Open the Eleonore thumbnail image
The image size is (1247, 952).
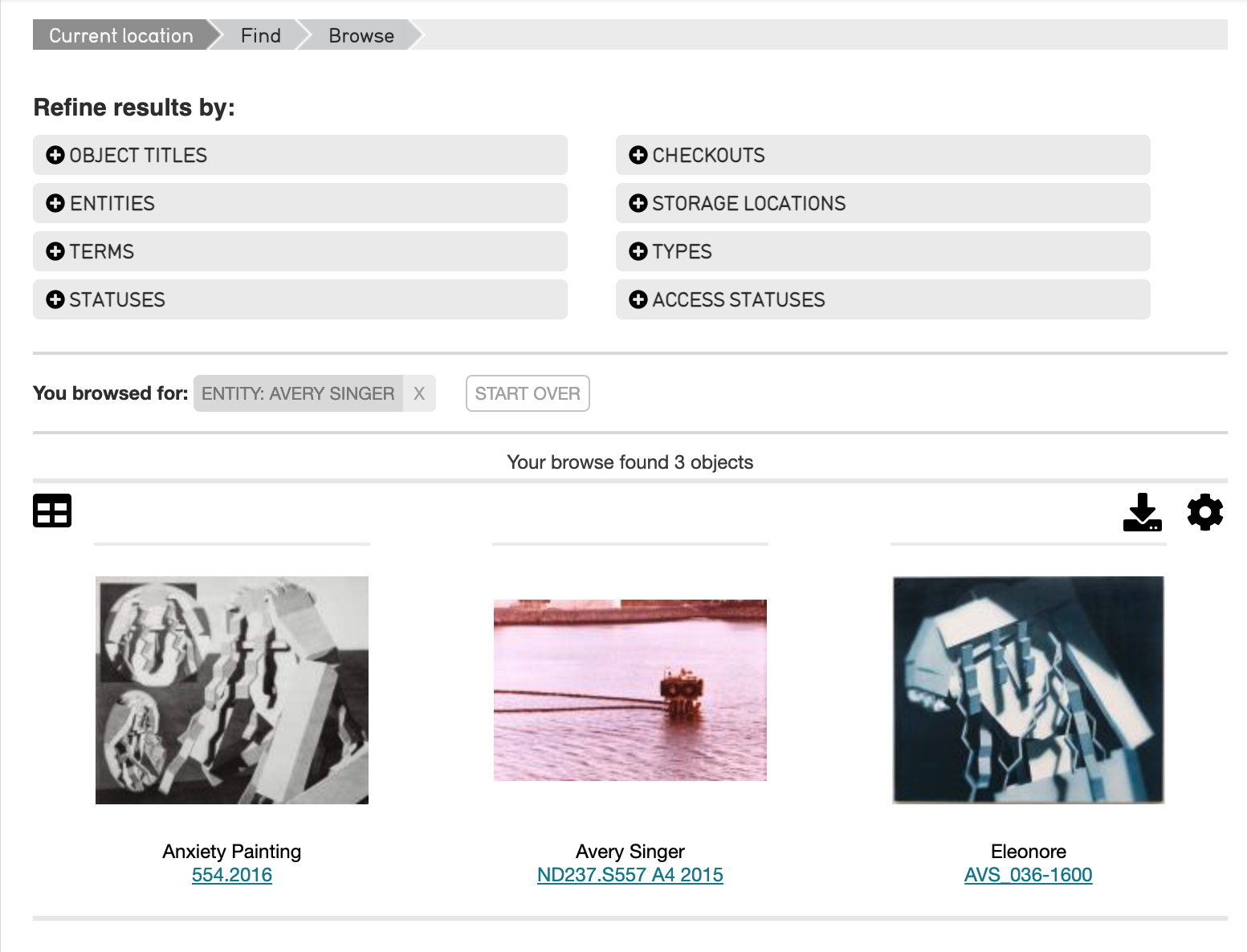[1028, 690]
